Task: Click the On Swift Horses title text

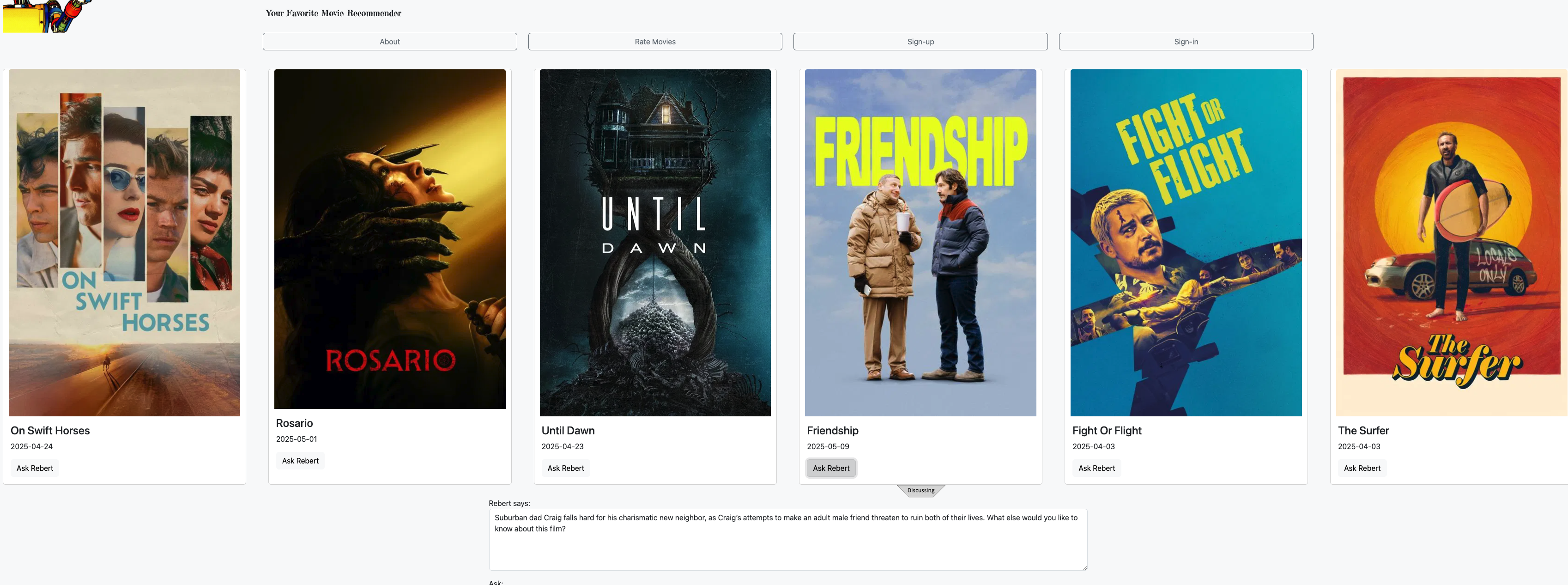Action: click(50, 430)
